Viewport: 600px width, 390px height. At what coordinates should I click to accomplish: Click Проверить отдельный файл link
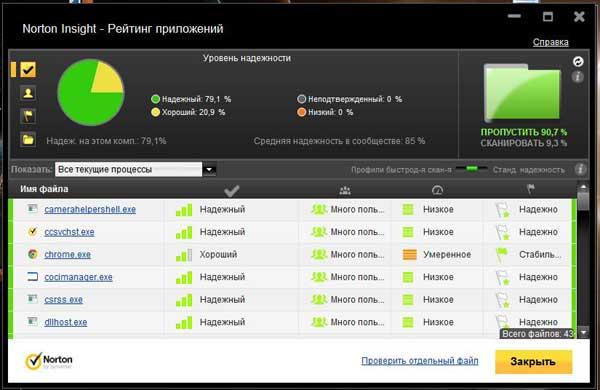(420, 361)
